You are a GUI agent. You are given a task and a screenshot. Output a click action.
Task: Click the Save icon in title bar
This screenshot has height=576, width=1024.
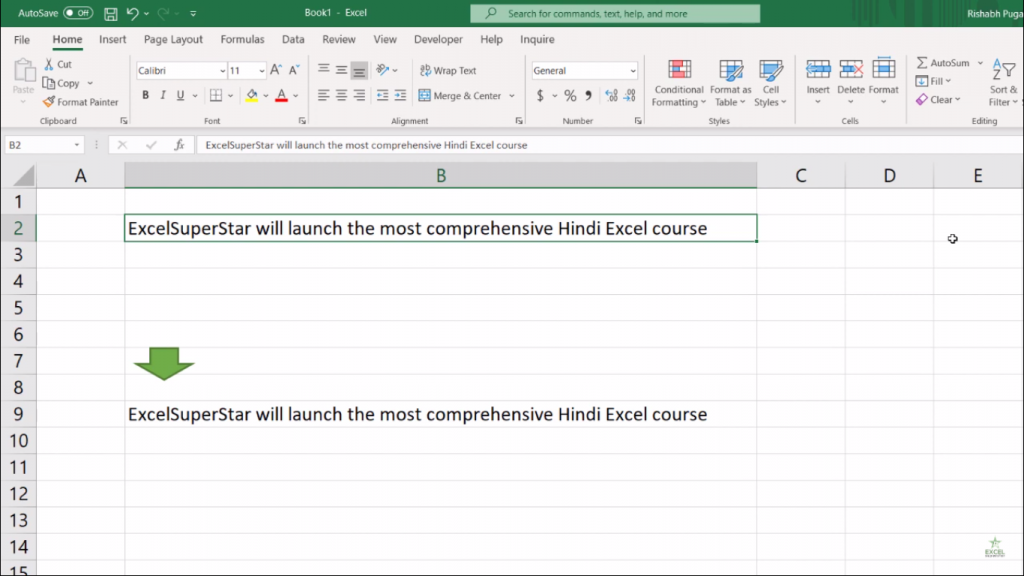pyautogui.click(x=110, y=14)
